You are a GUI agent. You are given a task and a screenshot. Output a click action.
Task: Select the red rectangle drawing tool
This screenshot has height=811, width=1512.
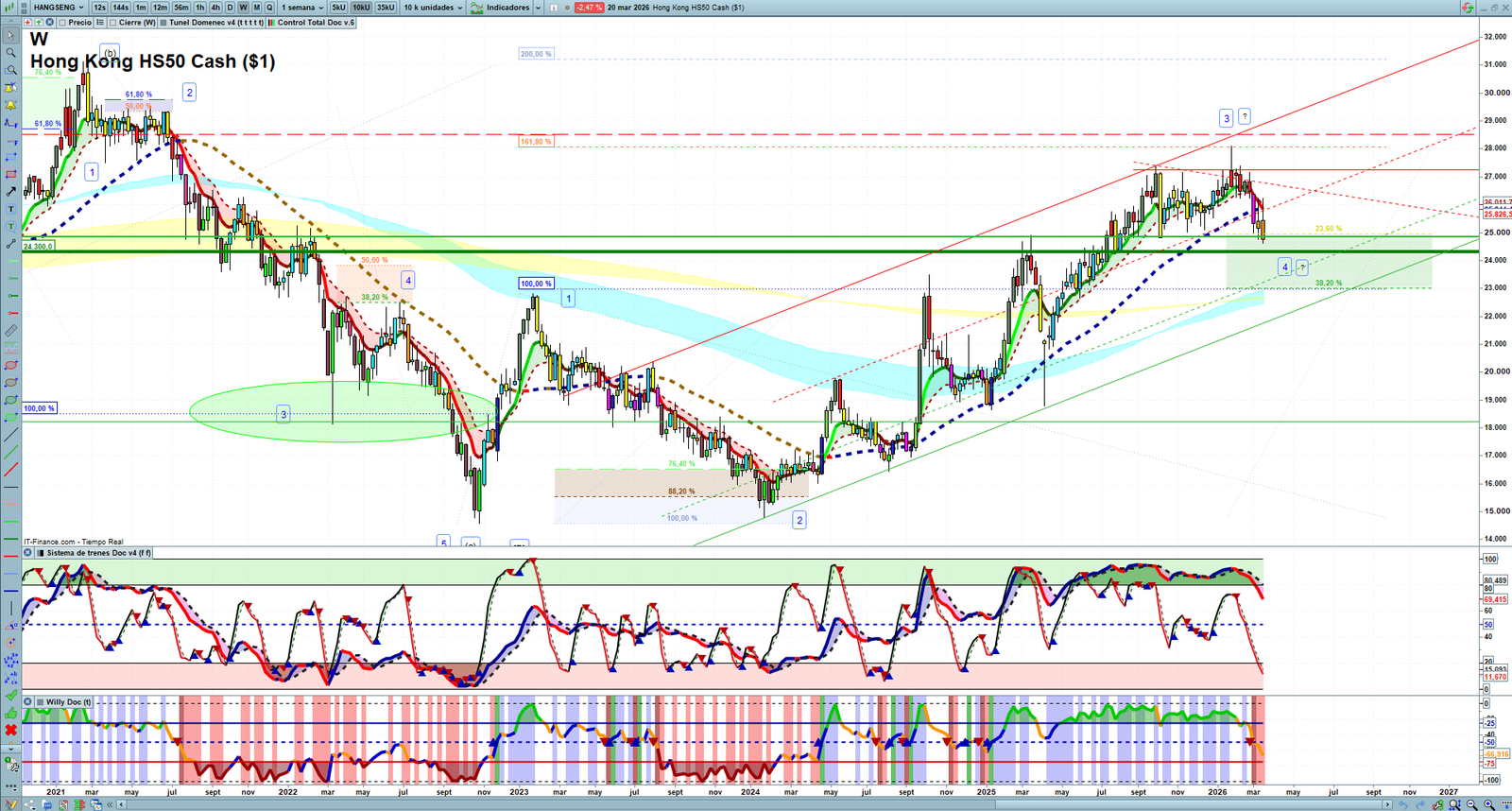click(10, 175)
